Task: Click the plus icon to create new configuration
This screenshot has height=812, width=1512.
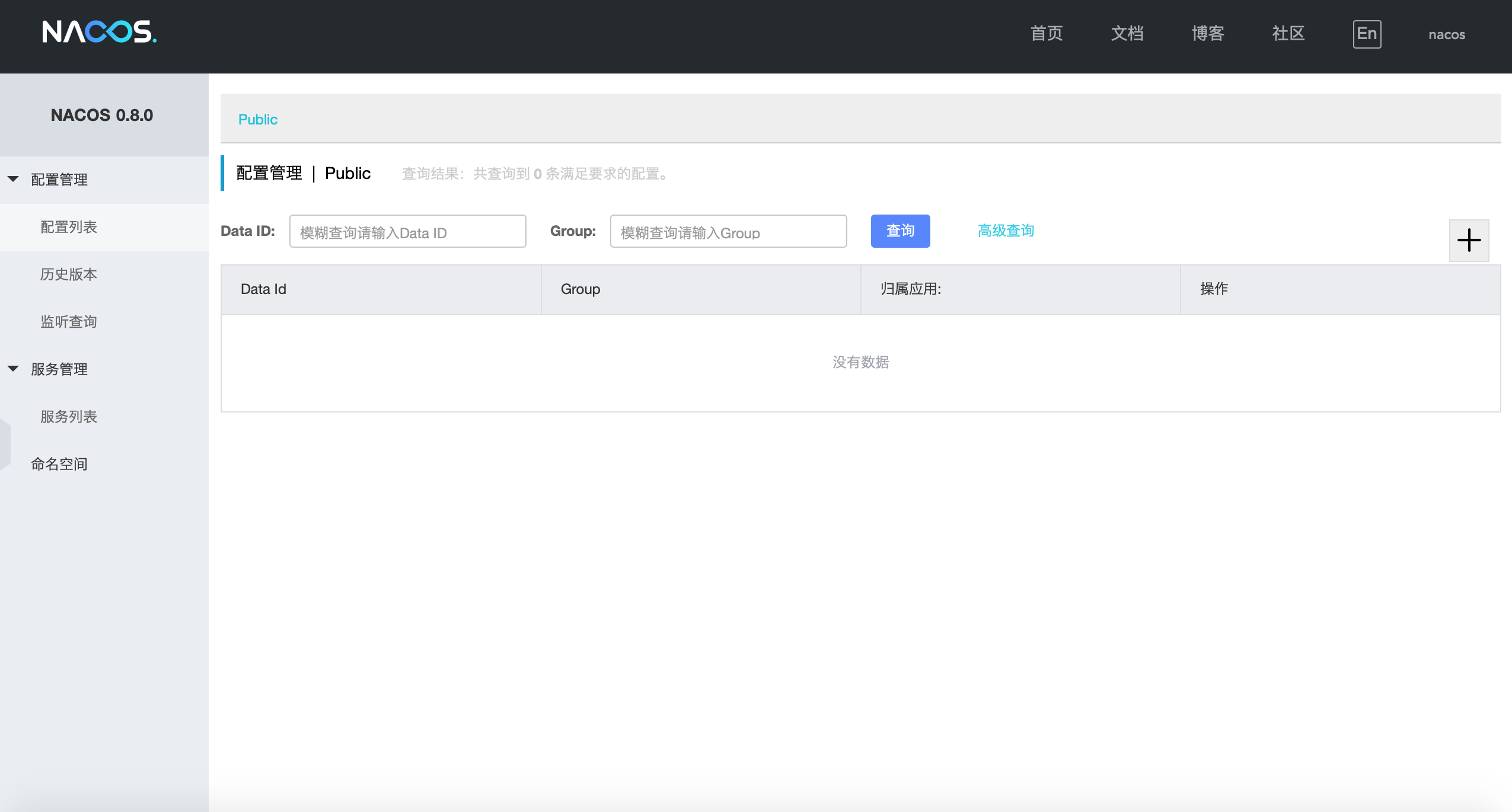Action: coord(1469,240)
